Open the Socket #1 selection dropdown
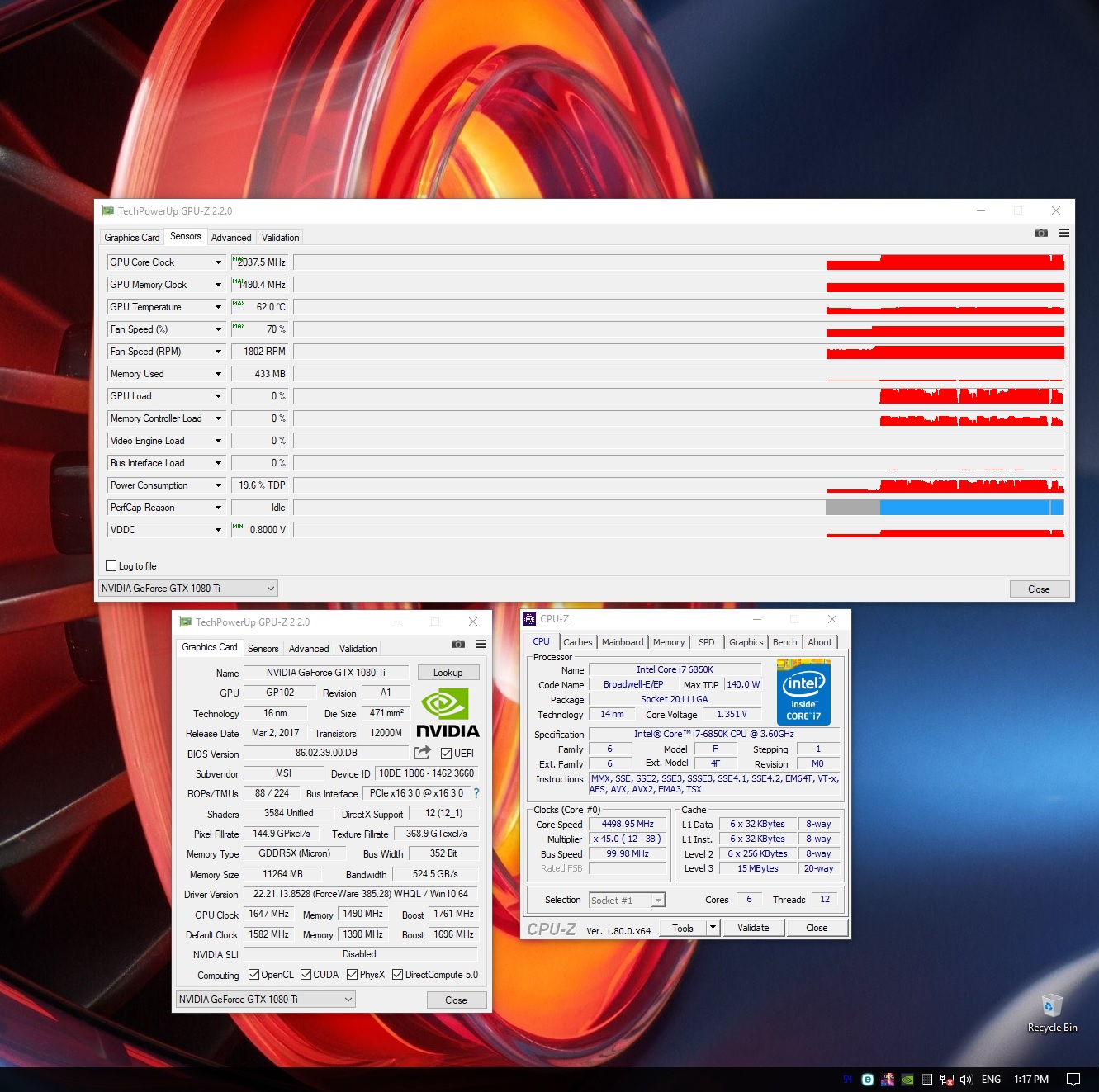 pos(627,900)
